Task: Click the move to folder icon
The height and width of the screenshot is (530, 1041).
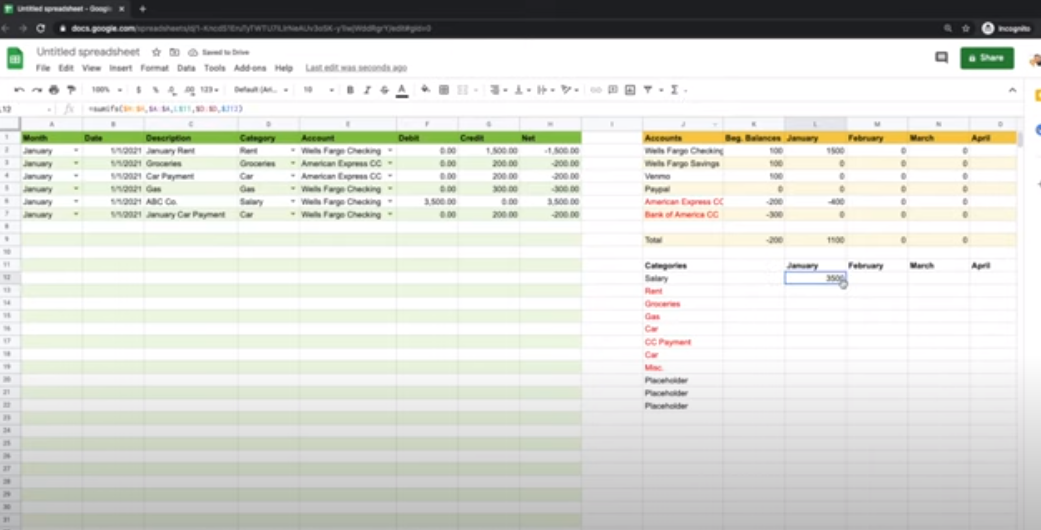Action: point(174,52)
